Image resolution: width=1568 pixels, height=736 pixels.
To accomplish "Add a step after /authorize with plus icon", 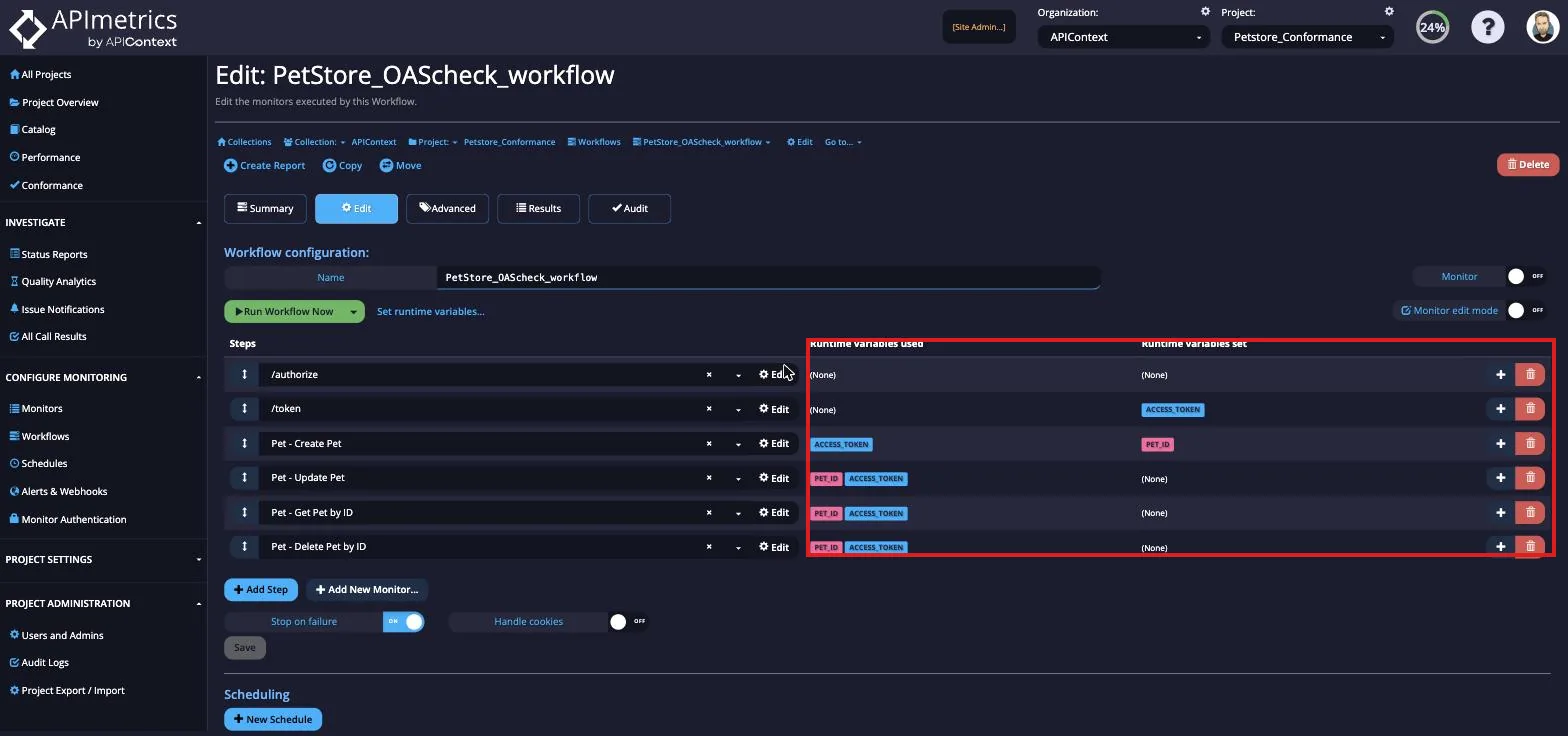I will [x=1500, y=374].
